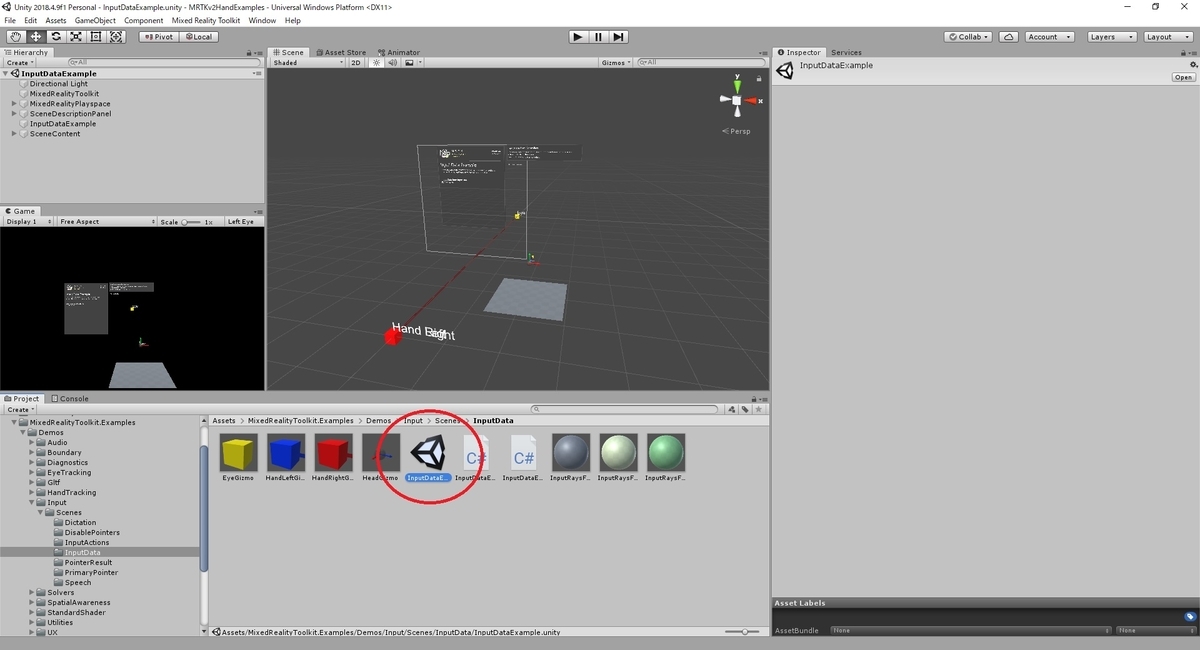The height and width of the screenshot is (650, 1200).
Task: Select the gray sphere InputRays material
Action: click(x=571, y=458)
